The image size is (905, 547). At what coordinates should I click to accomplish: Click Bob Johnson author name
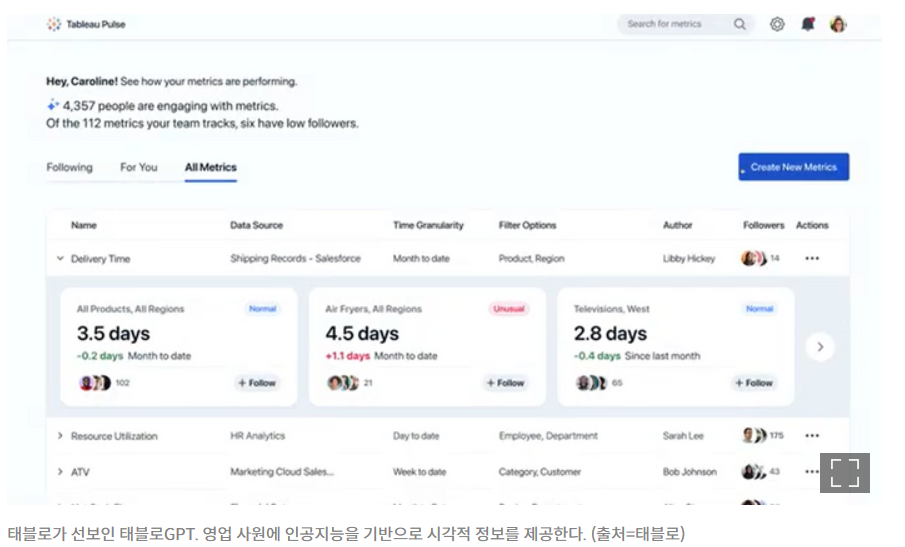coord(689,471)
